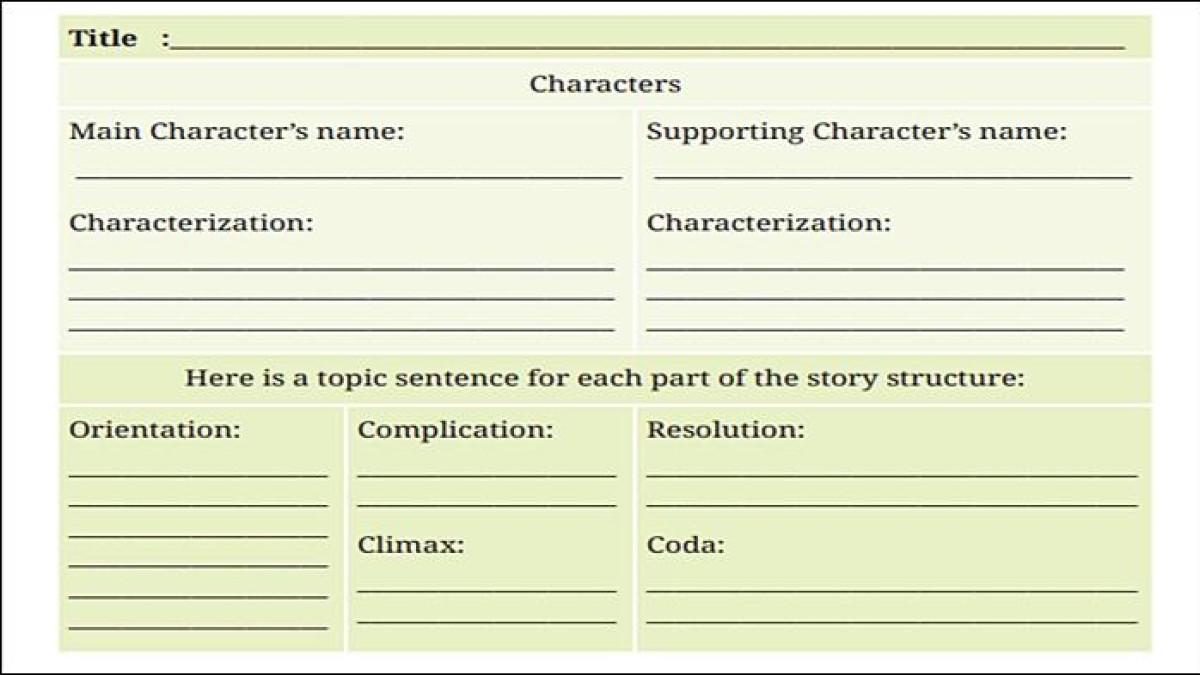This screenshot has height=675, width=1200.
Task: Click Characterization label in Main Character column
Action: point(191,223)
